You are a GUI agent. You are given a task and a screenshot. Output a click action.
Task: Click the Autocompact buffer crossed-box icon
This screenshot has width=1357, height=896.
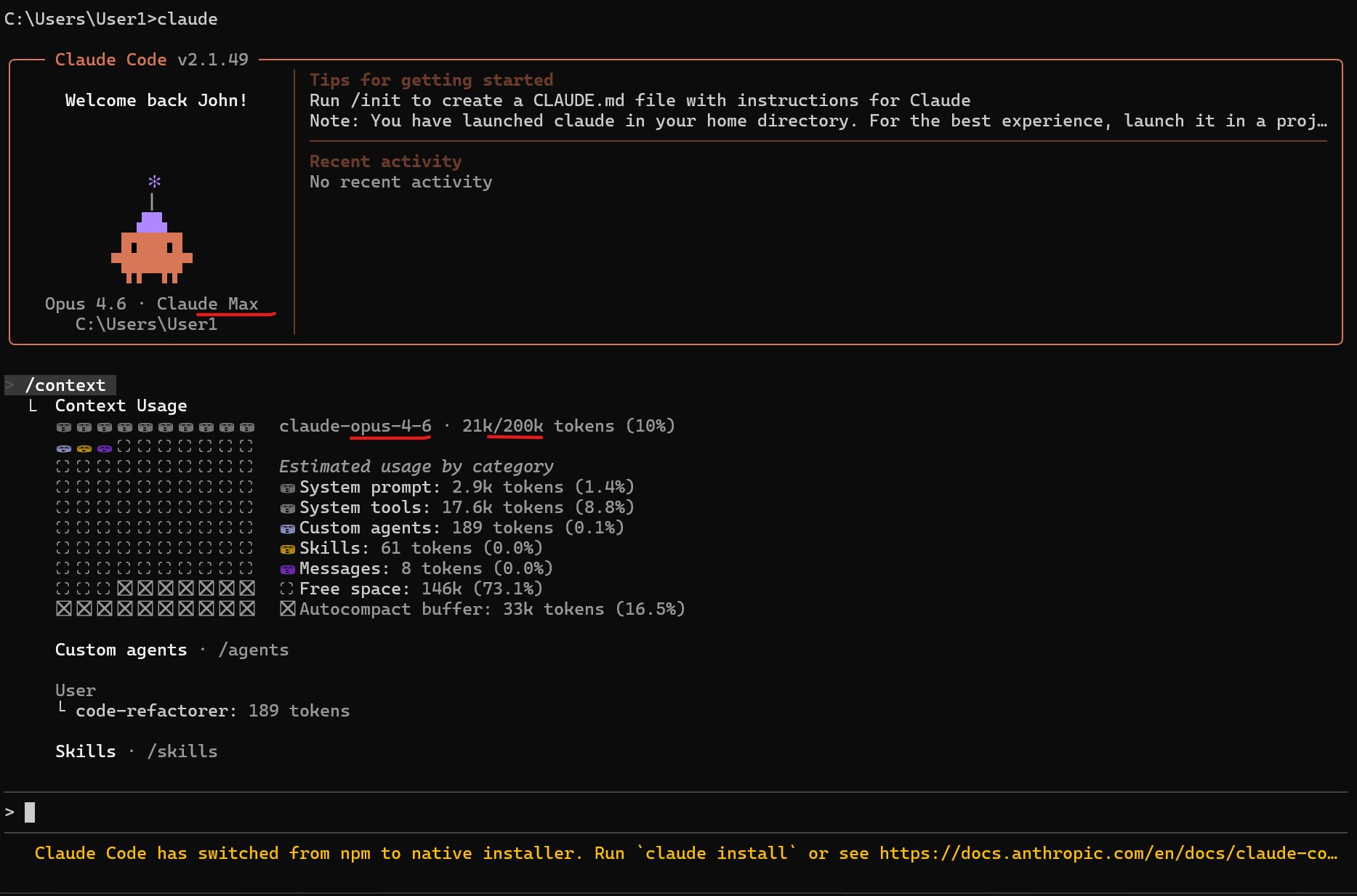pyautogui.click(x=288, y=609)
